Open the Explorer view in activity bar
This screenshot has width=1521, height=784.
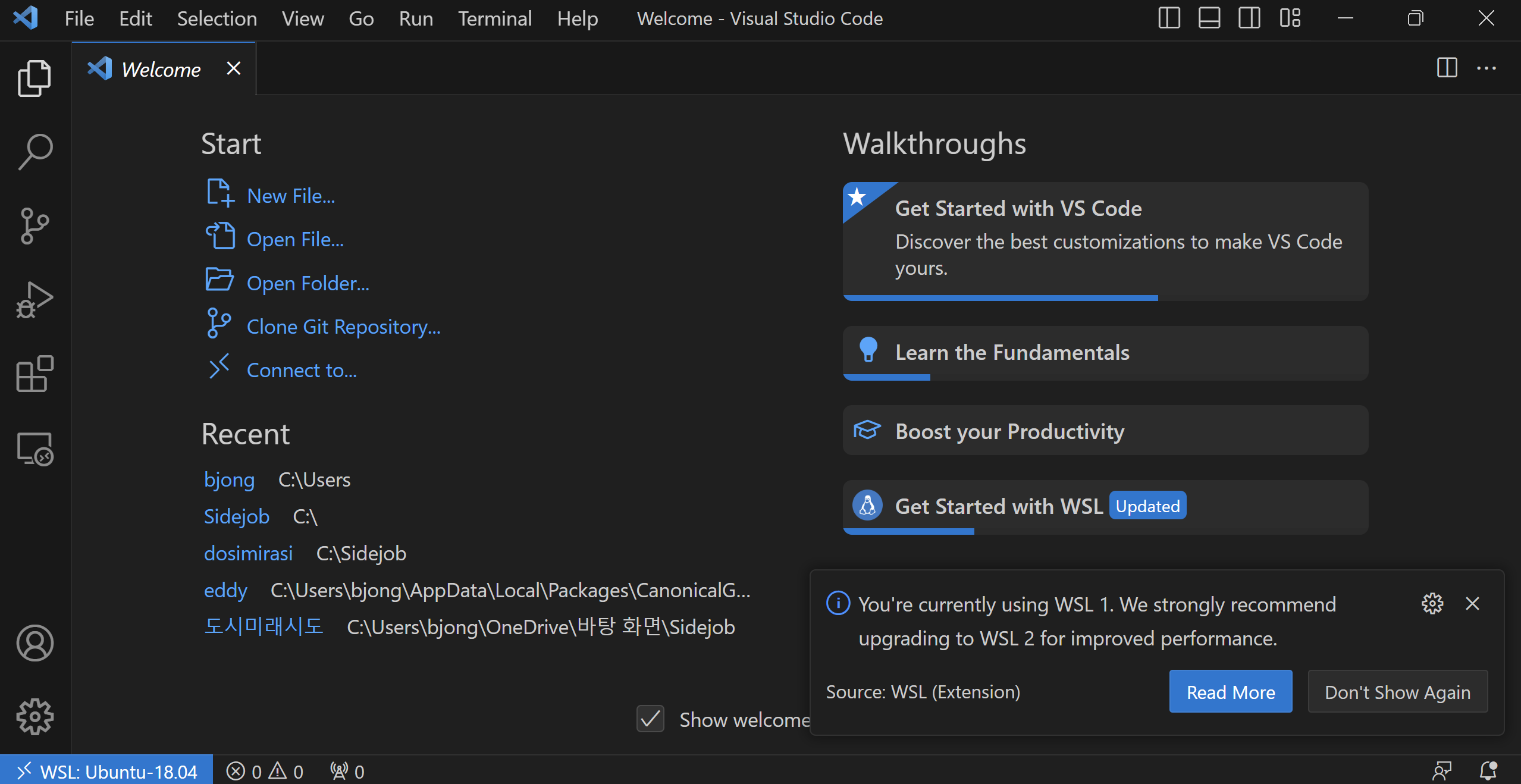(35, 78)
